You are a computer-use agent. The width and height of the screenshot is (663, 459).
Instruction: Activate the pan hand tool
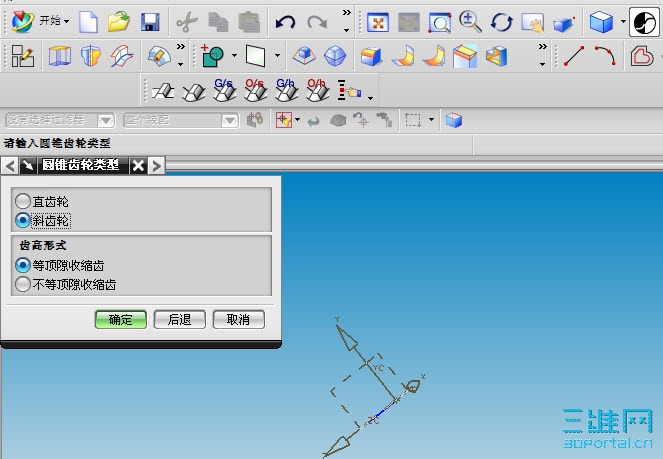point(532,22)
